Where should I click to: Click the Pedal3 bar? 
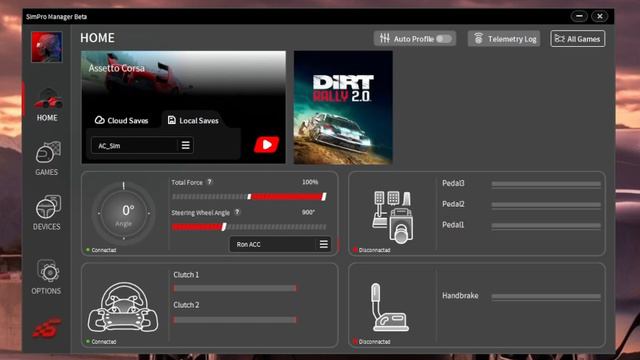point(546,184)
